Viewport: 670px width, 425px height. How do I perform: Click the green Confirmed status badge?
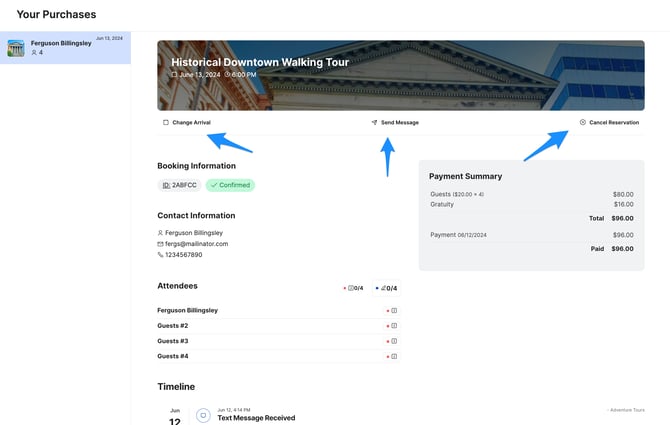(230, 185)
